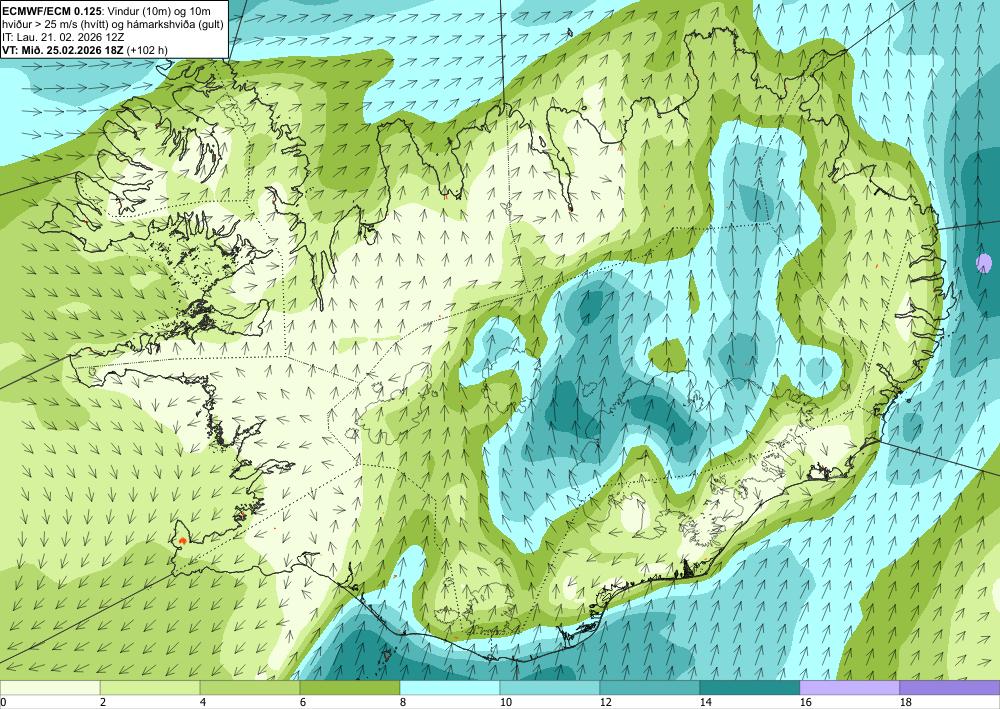Click the 16–18 m/s light purple legend swatch
This screenshot has height=709, width=1000.
click(x=849, y=687)
